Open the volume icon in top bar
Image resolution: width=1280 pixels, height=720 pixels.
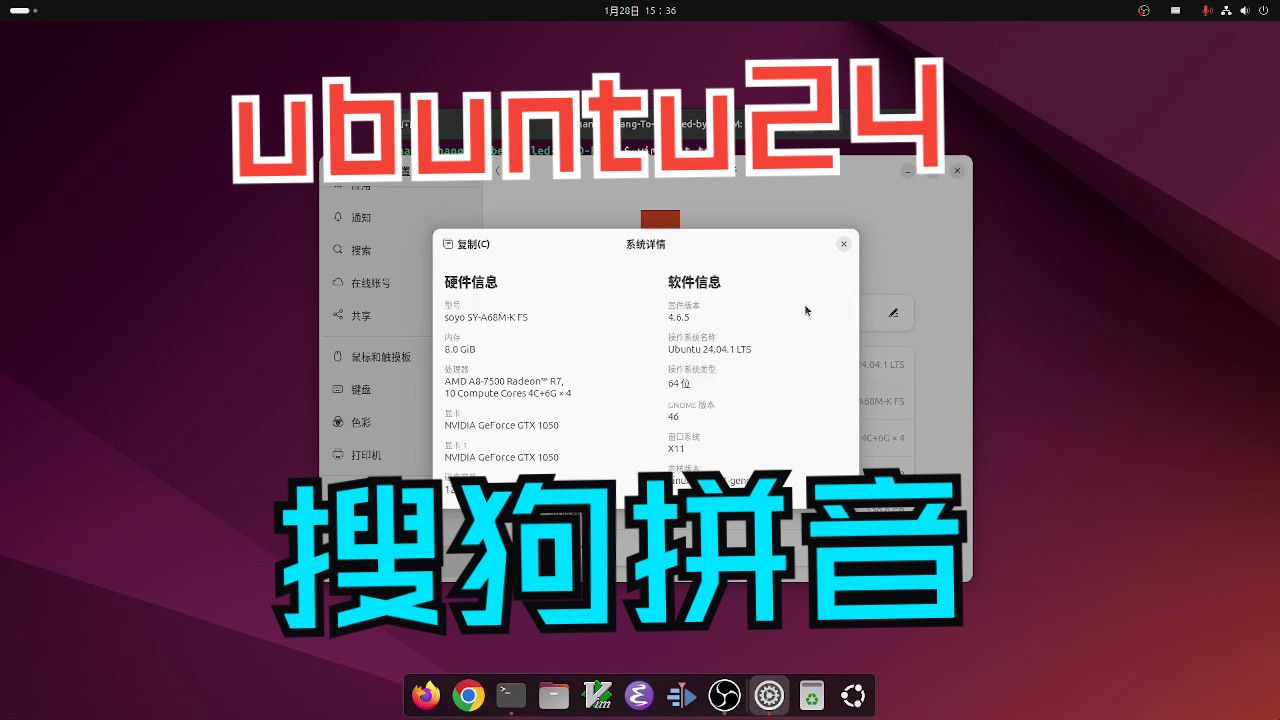[1245, 10]
